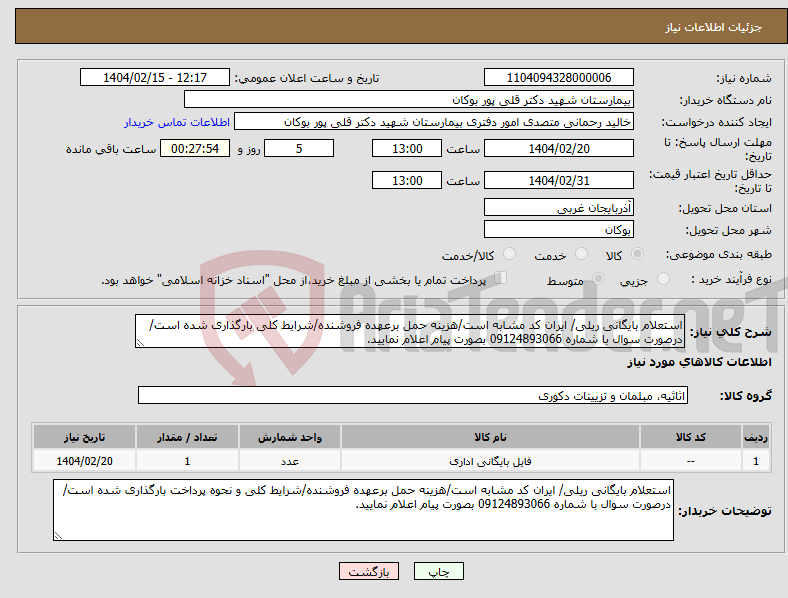Click the response deadline date 1404/02/20 field
The height and width of the screenshot is (598, 788).
tap(558, 148)
